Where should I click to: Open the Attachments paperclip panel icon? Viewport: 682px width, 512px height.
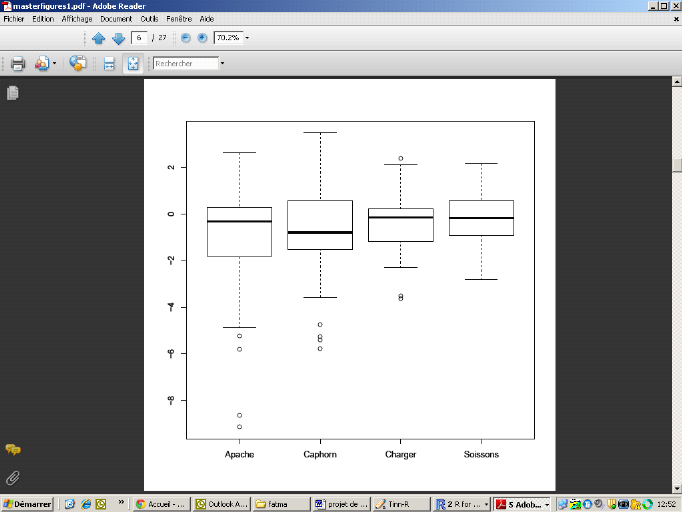pos(13,478)
